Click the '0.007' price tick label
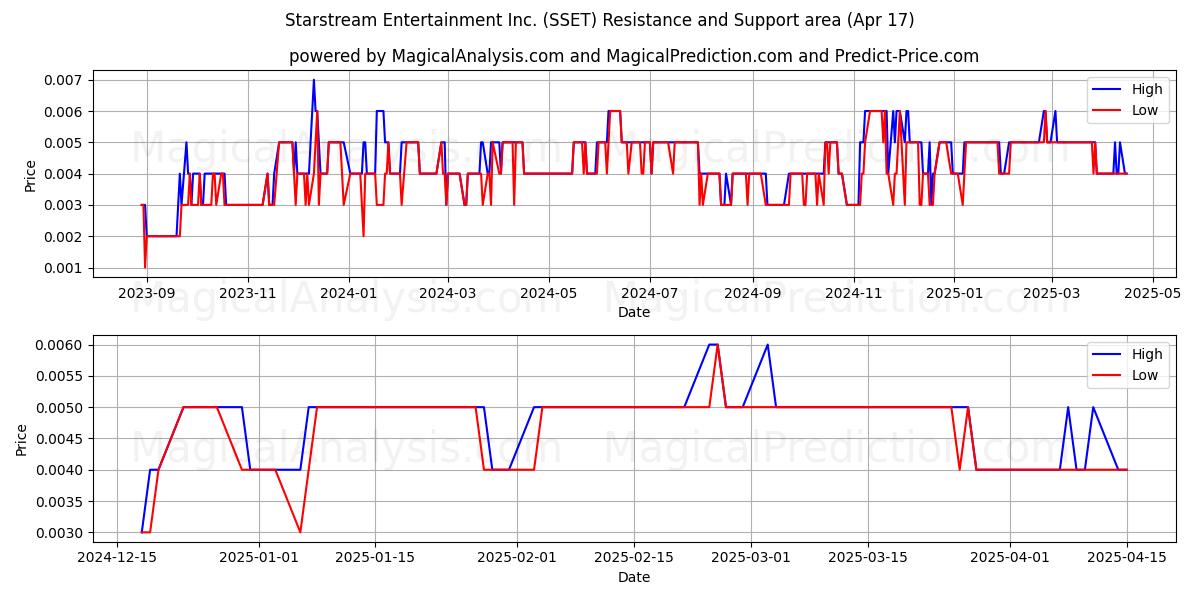 (65, 80)
